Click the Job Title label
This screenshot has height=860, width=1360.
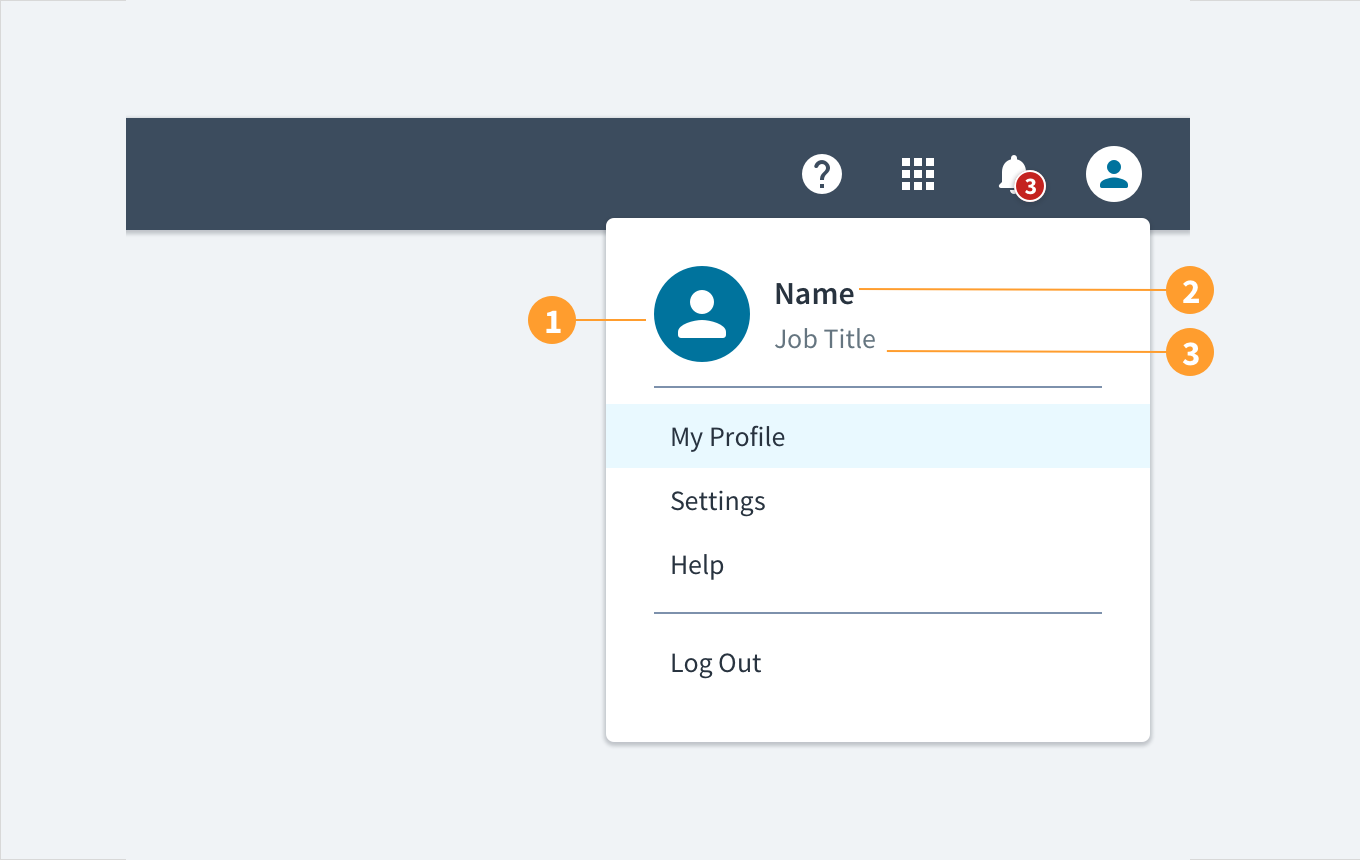pos(823,338)
